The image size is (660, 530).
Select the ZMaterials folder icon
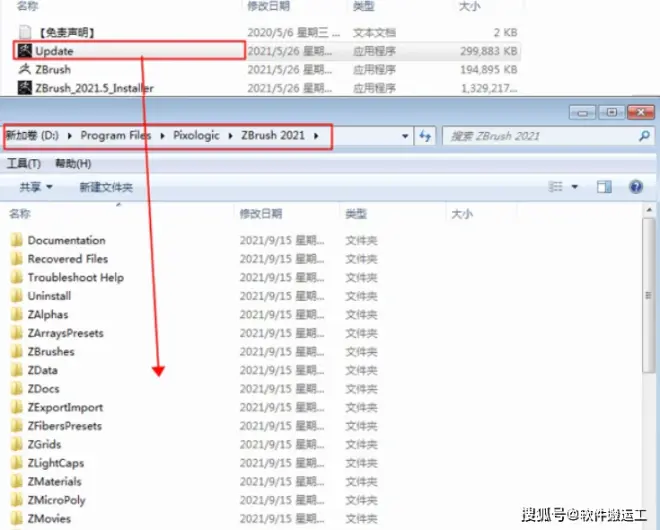pyautogui.click(x=17, y=481)
